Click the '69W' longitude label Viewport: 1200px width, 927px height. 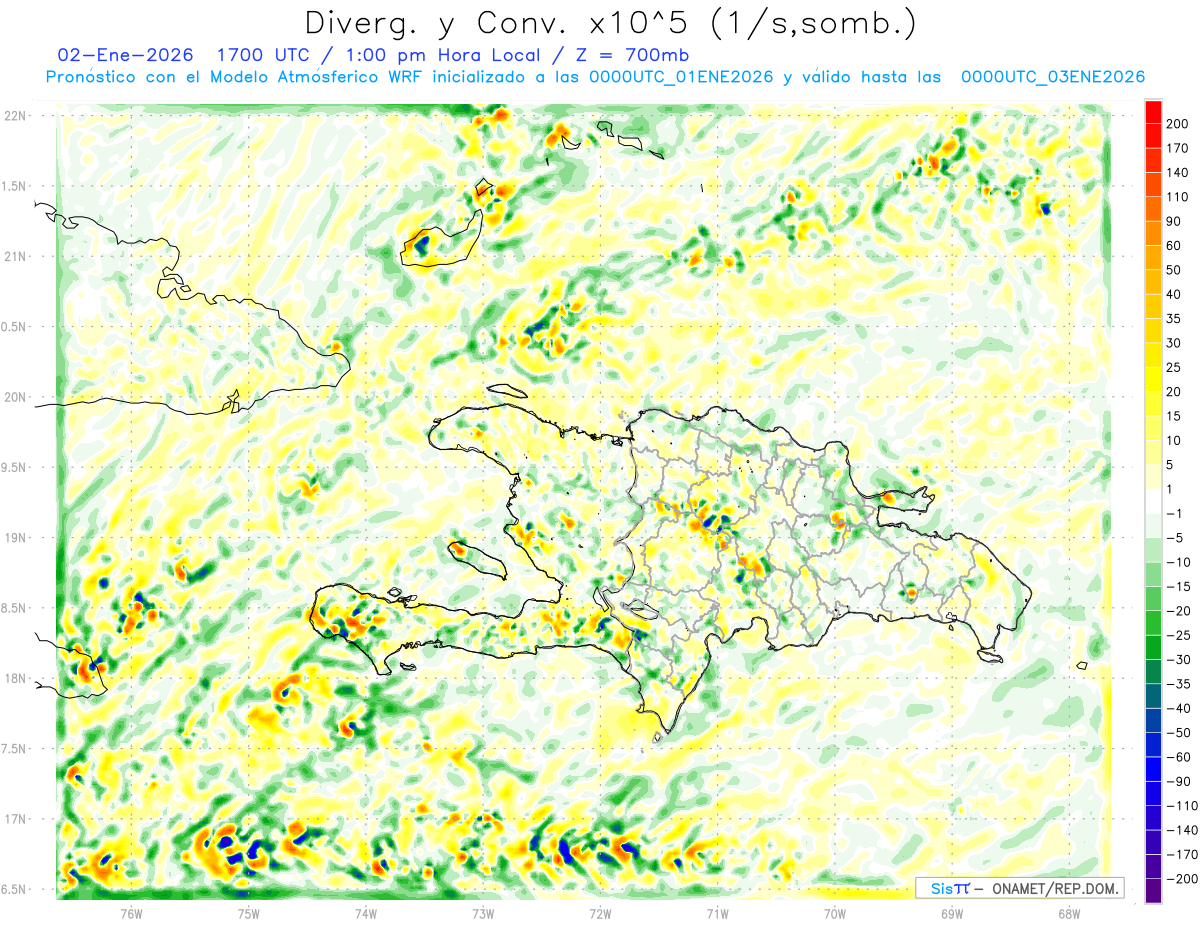pyautogui.click(x=952, y=913)
